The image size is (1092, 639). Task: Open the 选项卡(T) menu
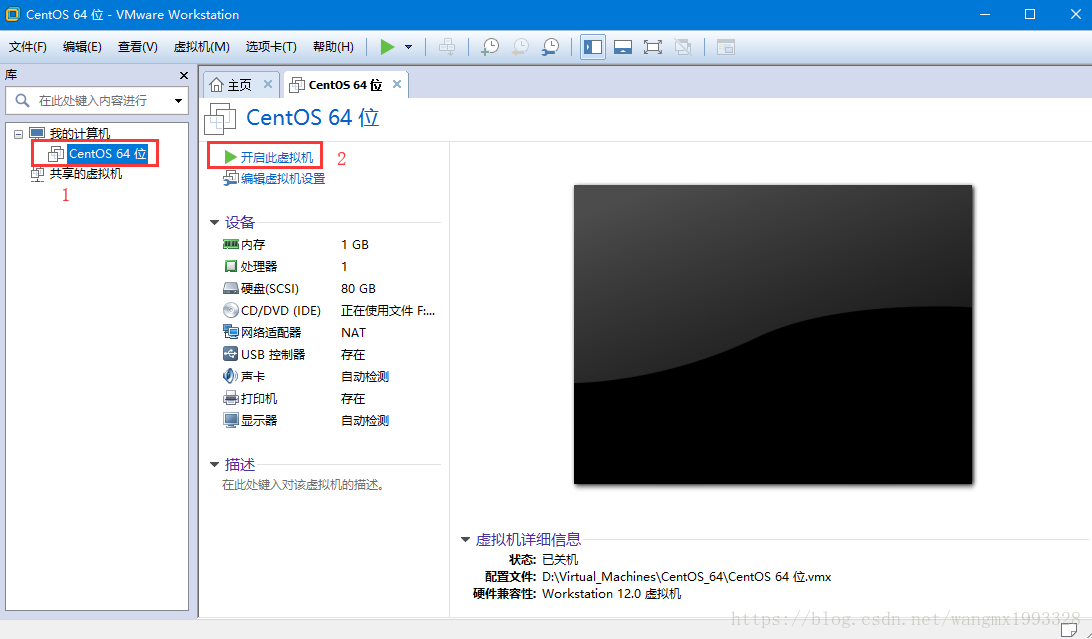(x=271, y=47)
